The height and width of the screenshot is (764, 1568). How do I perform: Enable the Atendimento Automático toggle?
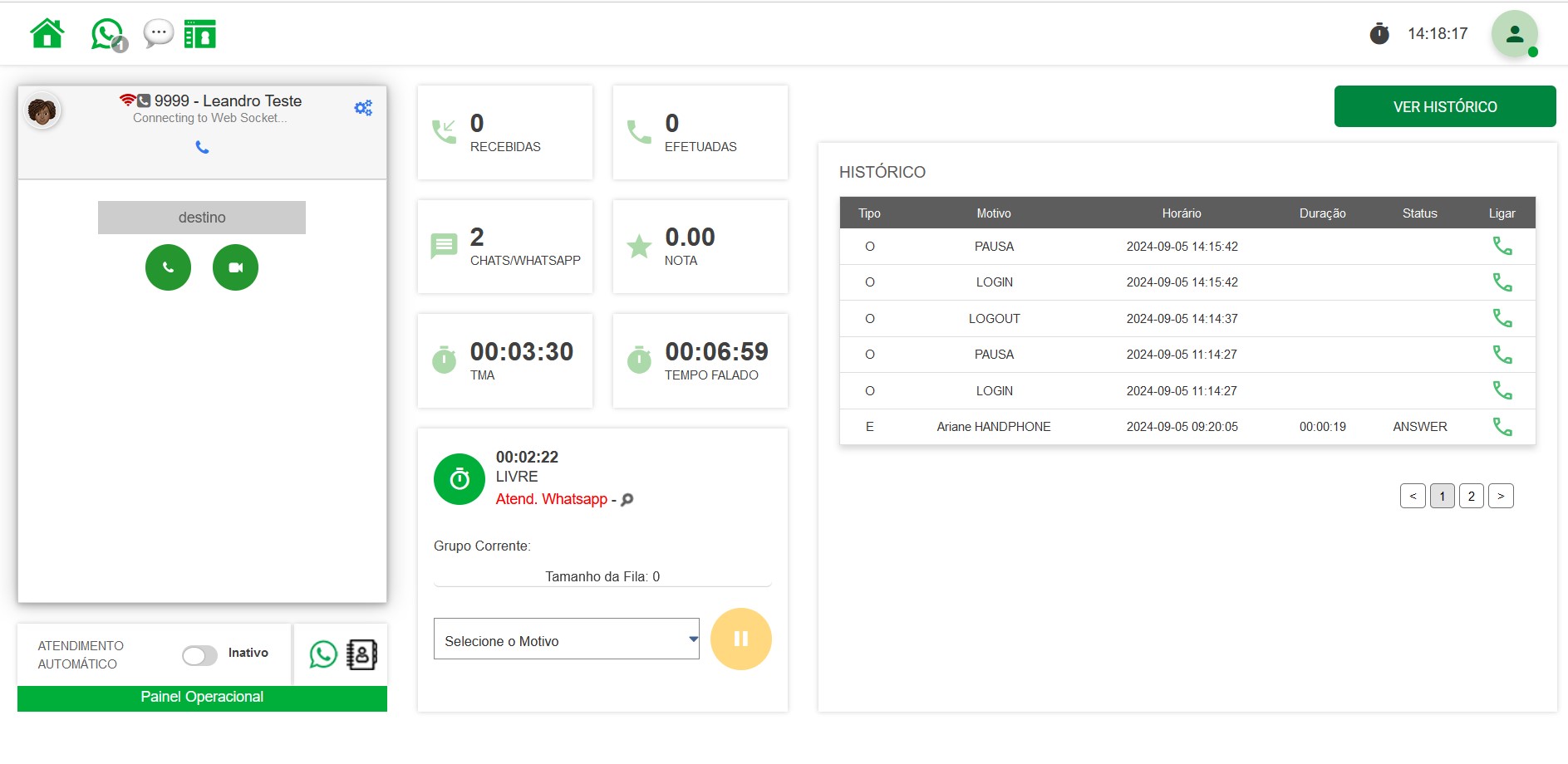[199, 655]
